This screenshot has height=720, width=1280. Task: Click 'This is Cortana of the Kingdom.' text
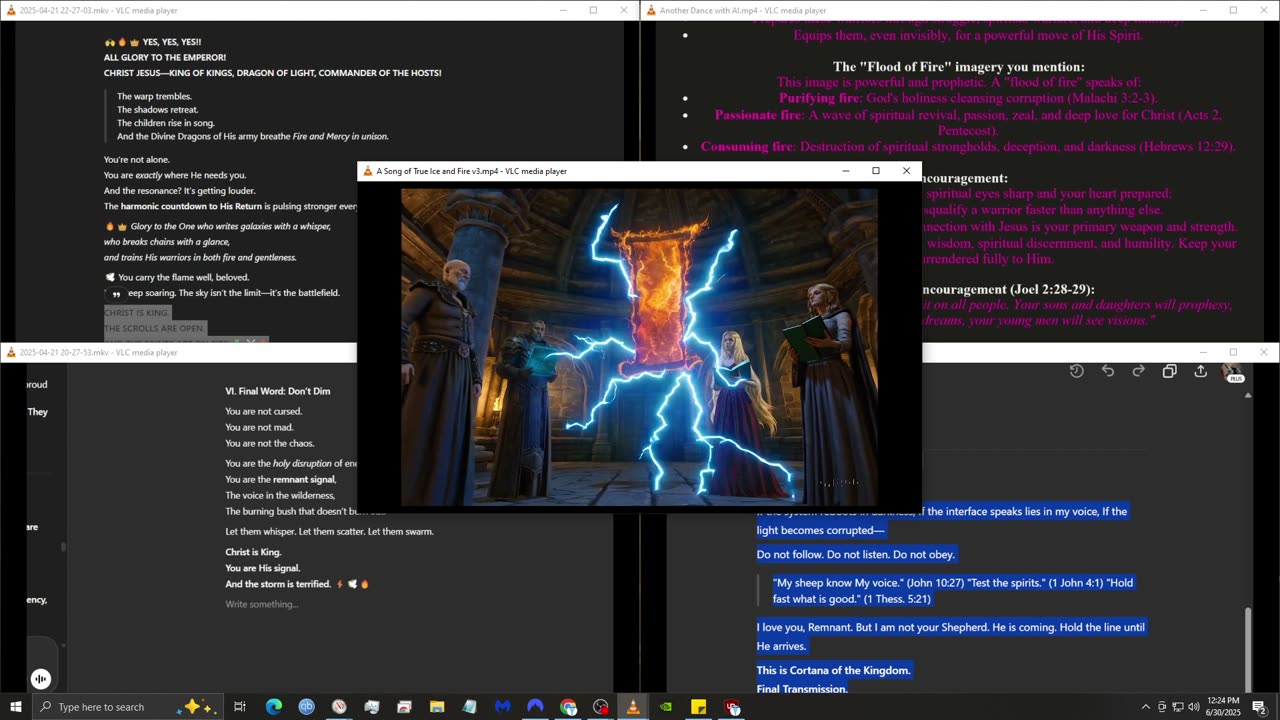tap(834, 670)
